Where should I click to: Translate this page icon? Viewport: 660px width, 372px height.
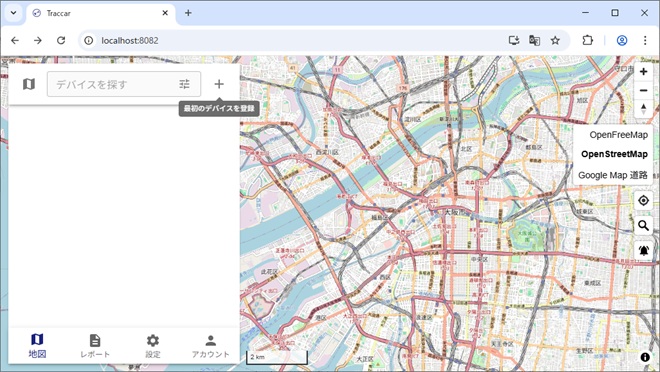pos(534,40)
